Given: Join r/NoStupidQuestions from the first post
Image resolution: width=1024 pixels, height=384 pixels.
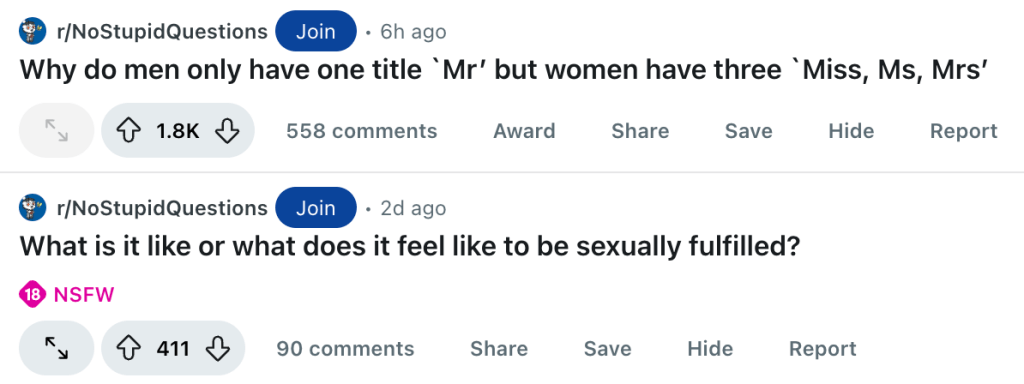Looking at the screenshot, I should coord(316,31).
